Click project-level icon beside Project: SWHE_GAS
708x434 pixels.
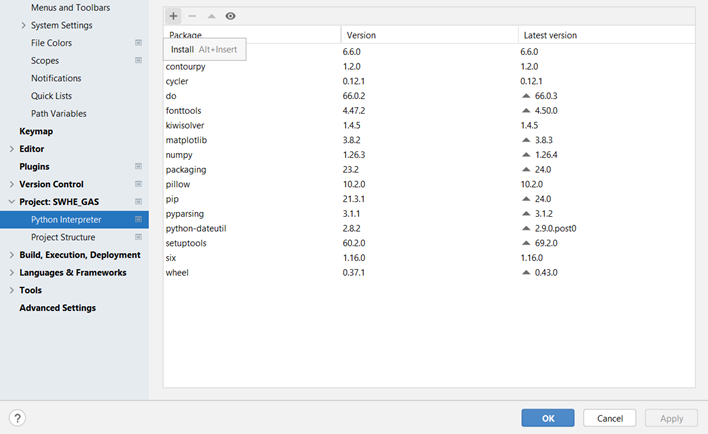pos(139,202)
